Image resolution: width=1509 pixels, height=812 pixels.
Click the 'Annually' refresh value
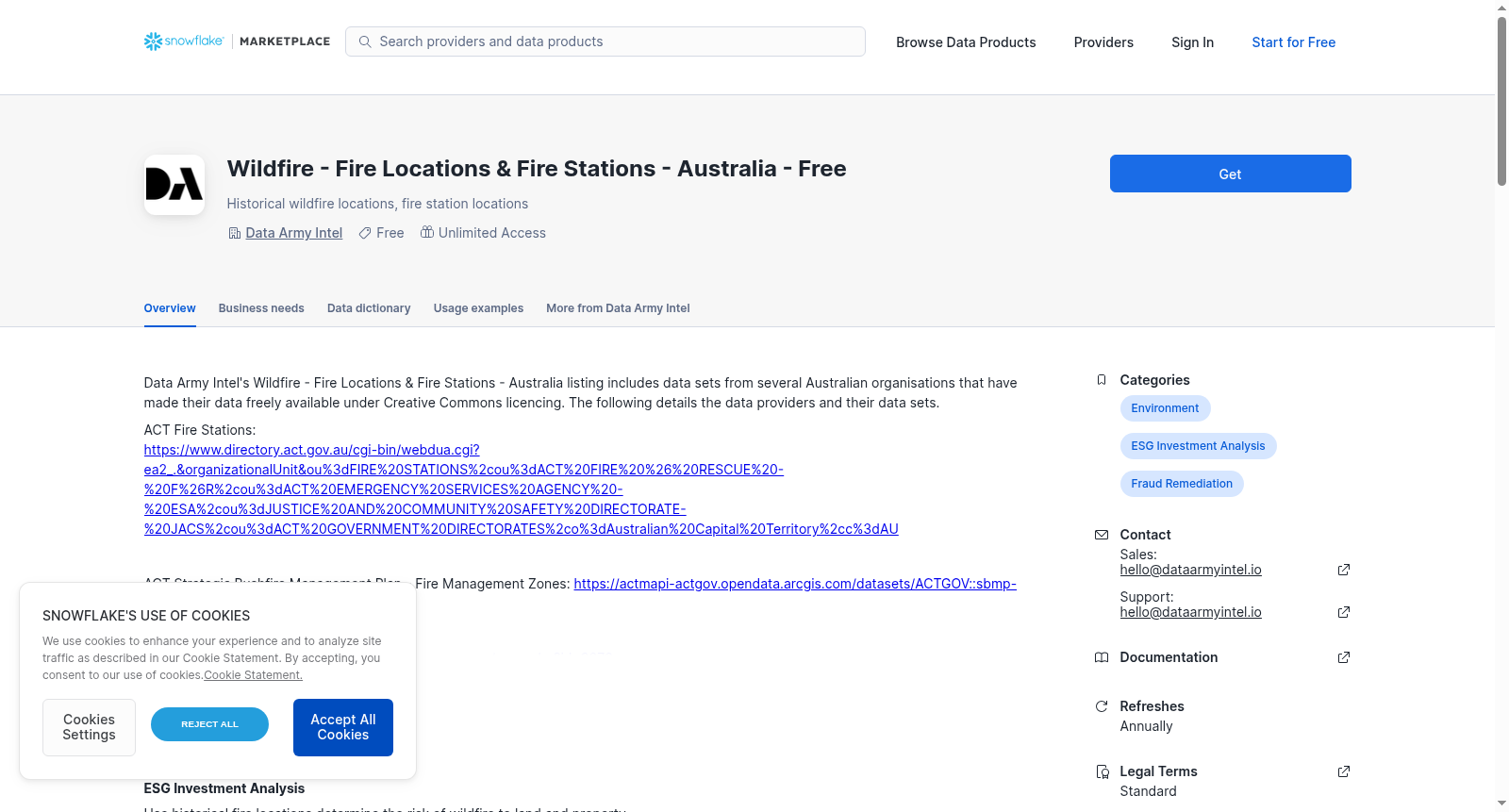point(1146,726)
